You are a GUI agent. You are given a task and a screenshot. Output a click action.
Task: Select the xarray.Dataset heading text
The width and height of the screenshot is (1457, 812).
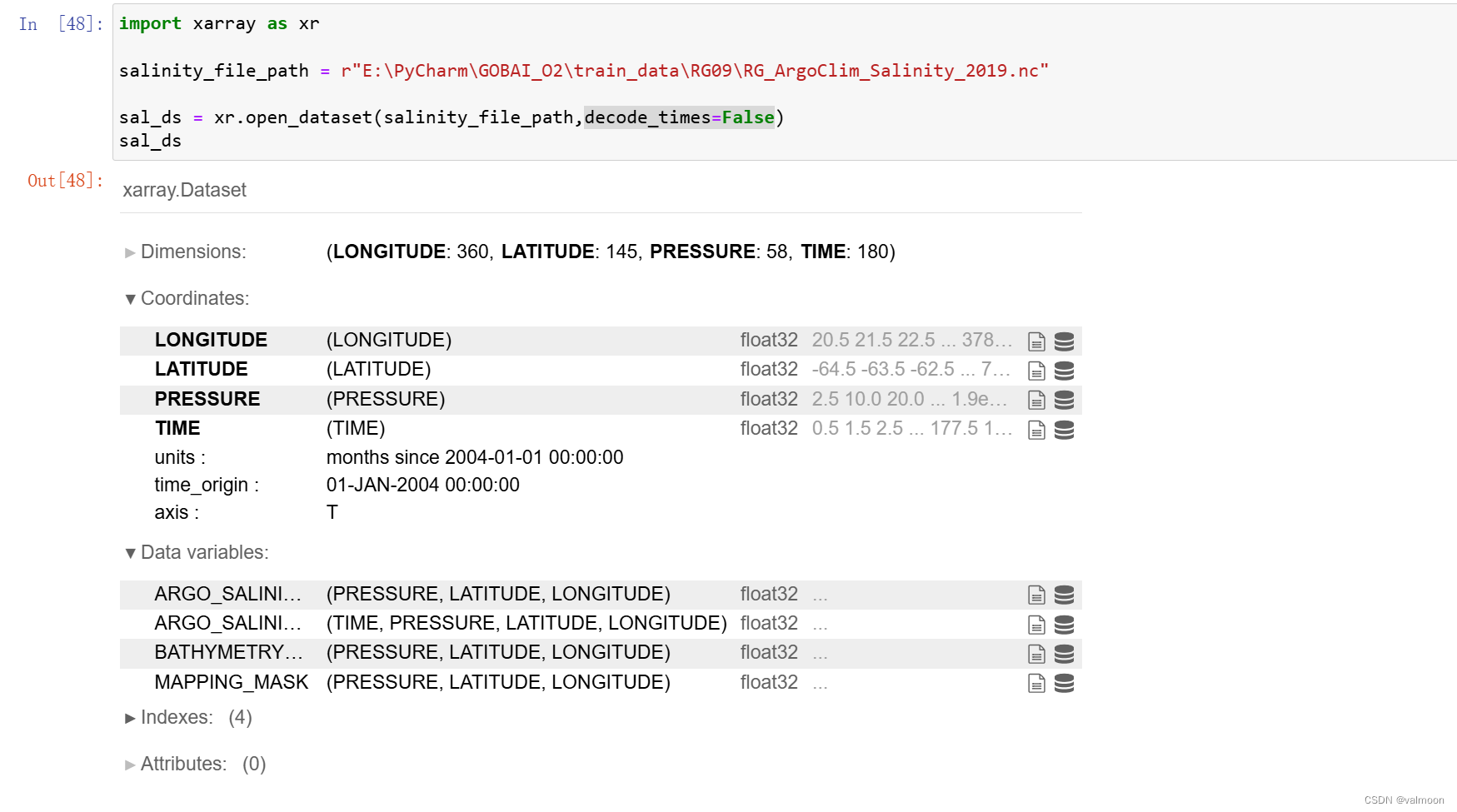coord(184,190)
